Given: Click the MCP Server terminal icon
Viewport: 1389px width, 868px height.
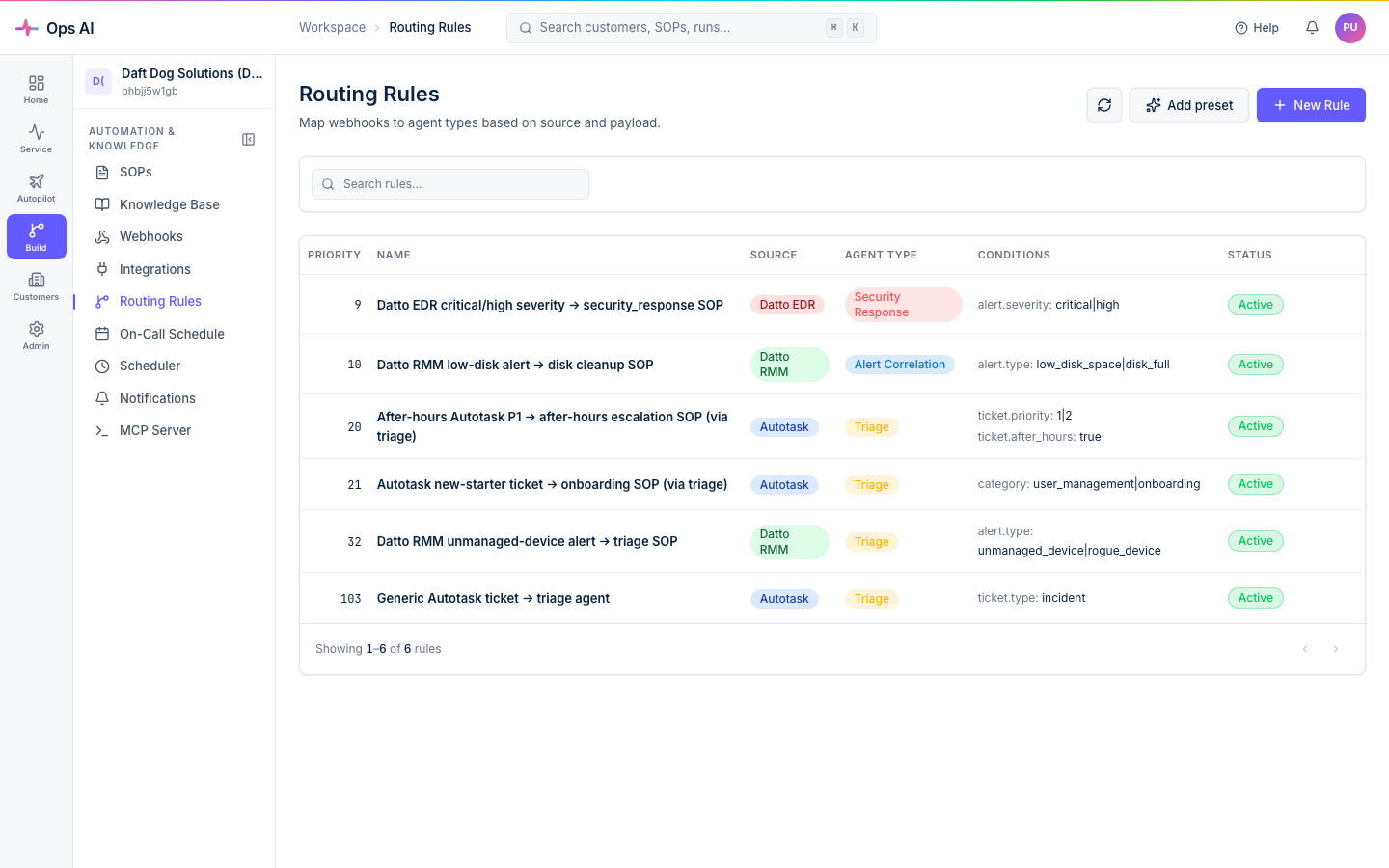Looking at the screenshot, I should [102, 431].
